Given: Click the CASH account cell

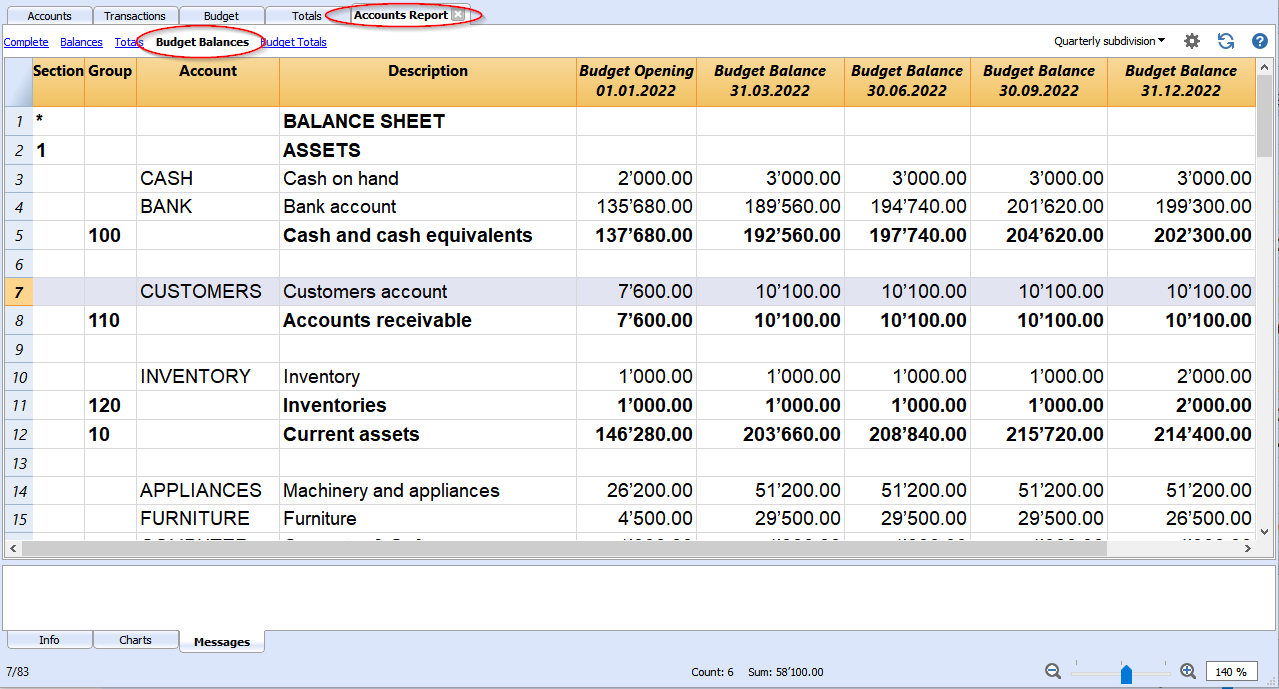Looking at the screenshot, I should 208,179.
